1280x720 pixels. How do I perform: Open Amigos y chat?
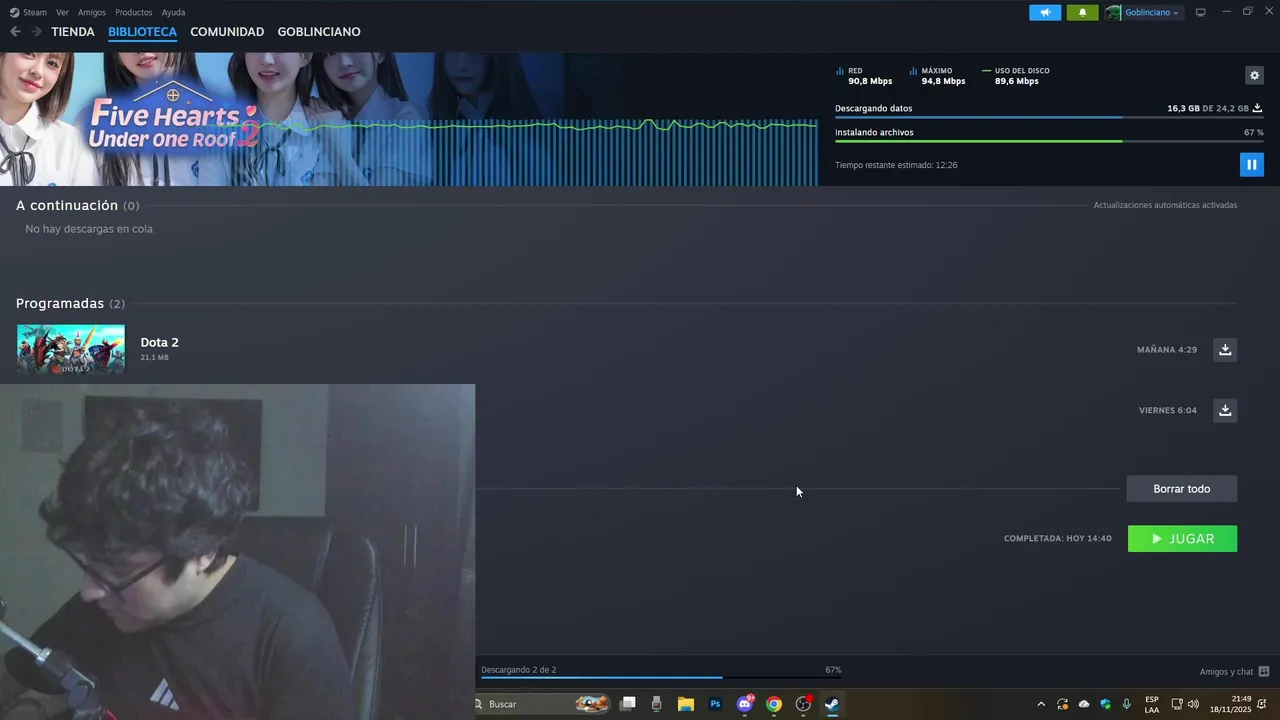(x=1226, y=672)
